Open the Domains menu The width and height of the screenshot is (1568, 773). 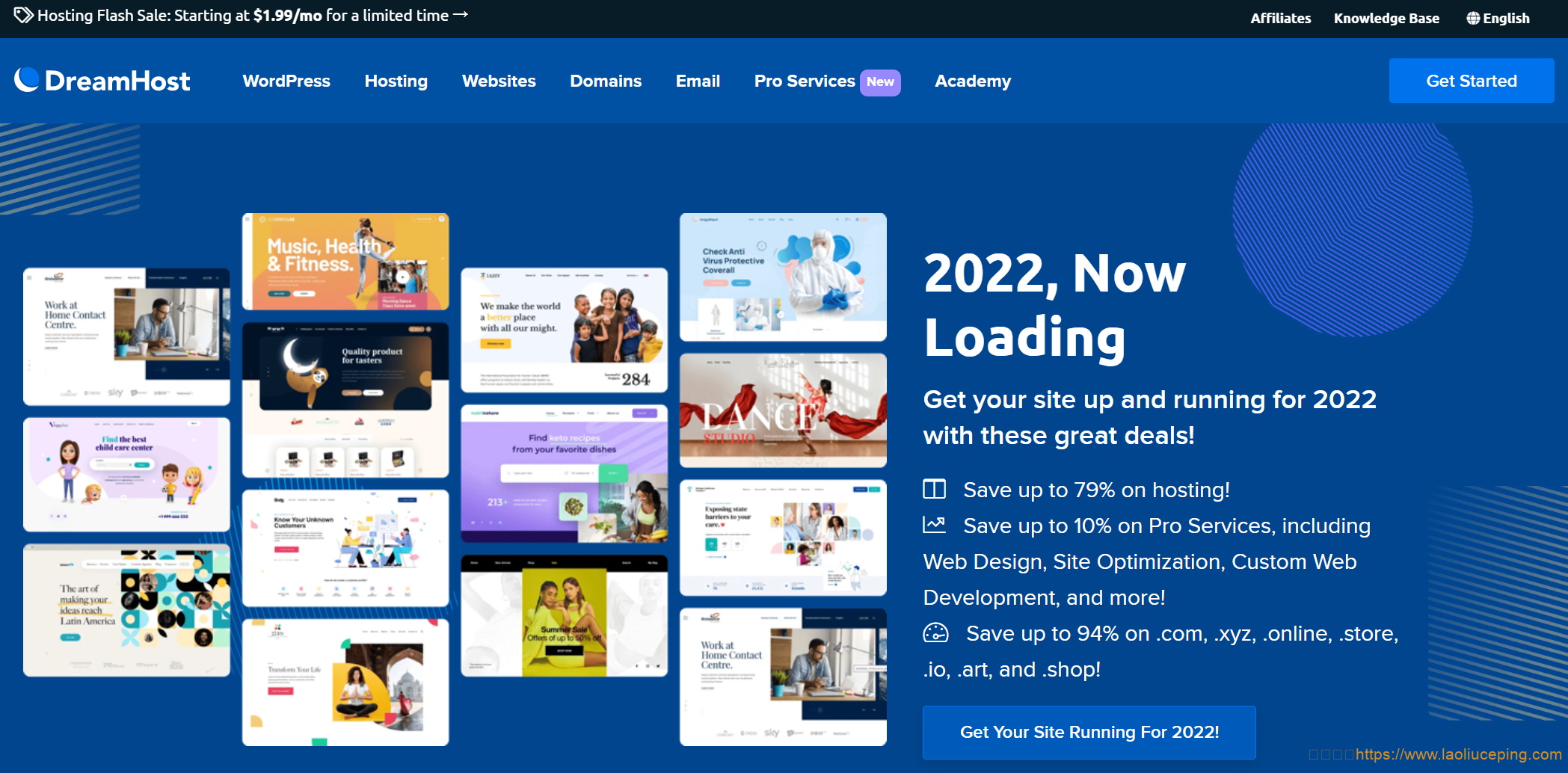pos(606,81)
